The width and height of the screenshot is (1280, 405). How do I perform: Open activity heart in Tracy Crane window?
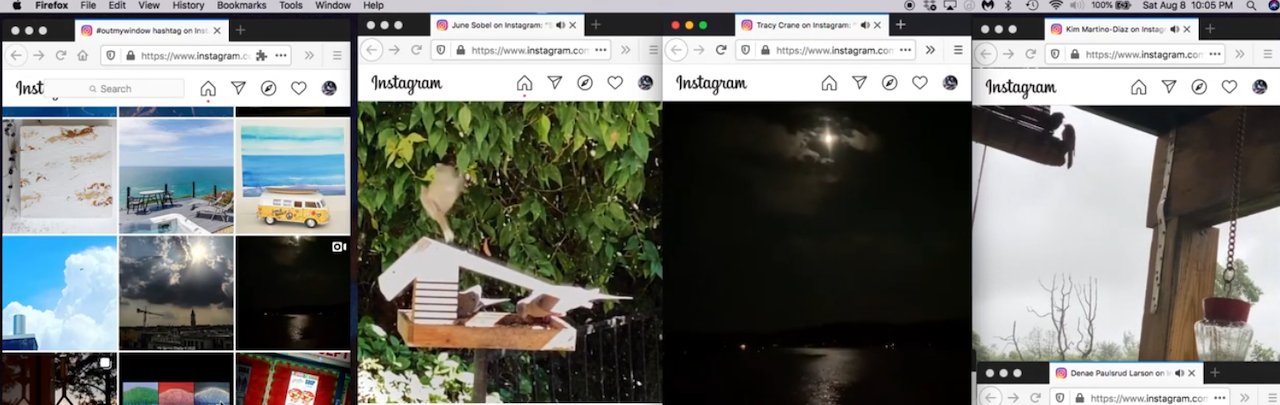coord(920,83)
